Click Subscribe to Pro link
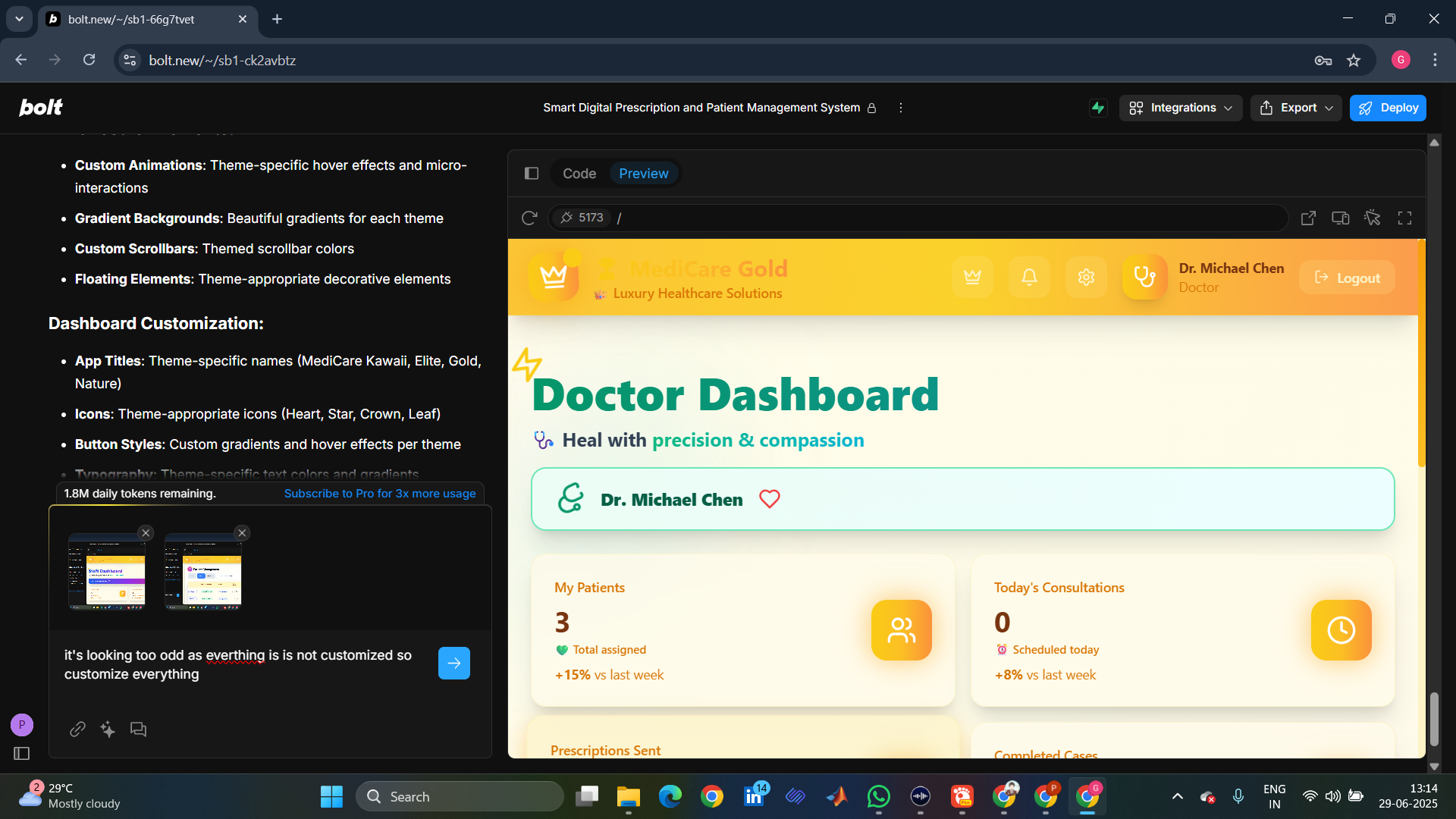The width and height of the screenshot is (1456, 819). tap(380, 494)
